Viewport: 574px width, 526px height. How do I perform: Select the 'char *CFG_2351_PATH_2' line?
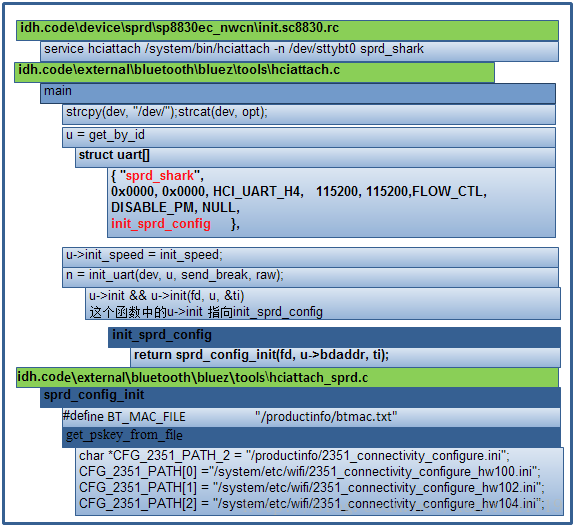point(294,456)
